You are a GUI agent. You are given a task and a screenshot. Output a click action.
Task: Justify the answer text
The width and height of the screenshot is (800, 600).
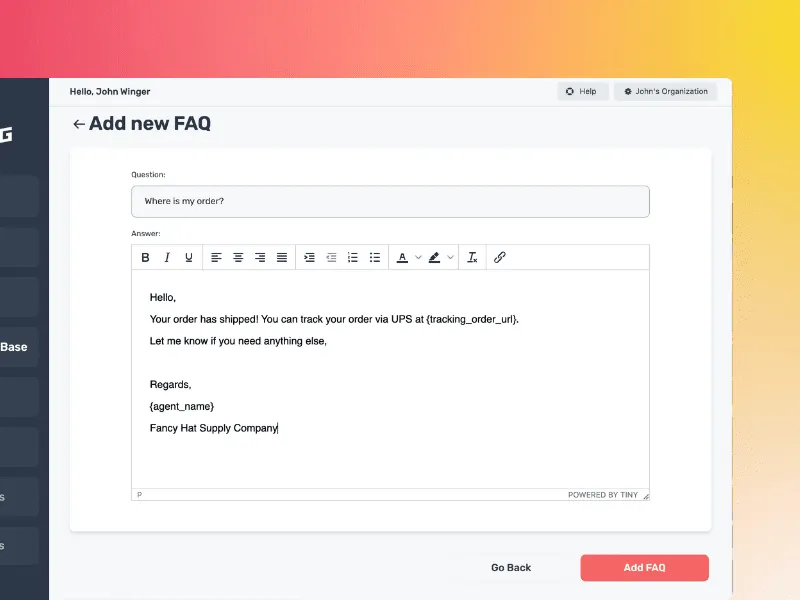(282, 258)
